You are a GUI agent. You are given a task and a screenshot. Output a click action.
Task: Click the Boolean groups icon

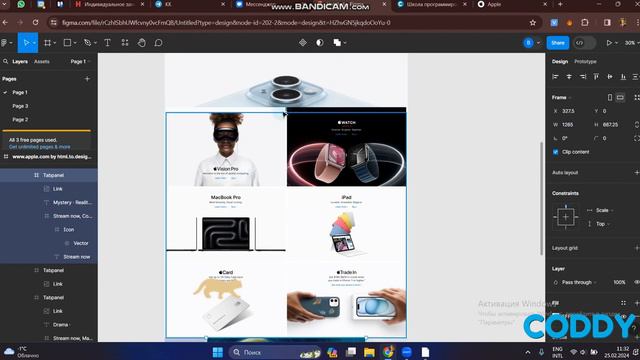(337, 42)
